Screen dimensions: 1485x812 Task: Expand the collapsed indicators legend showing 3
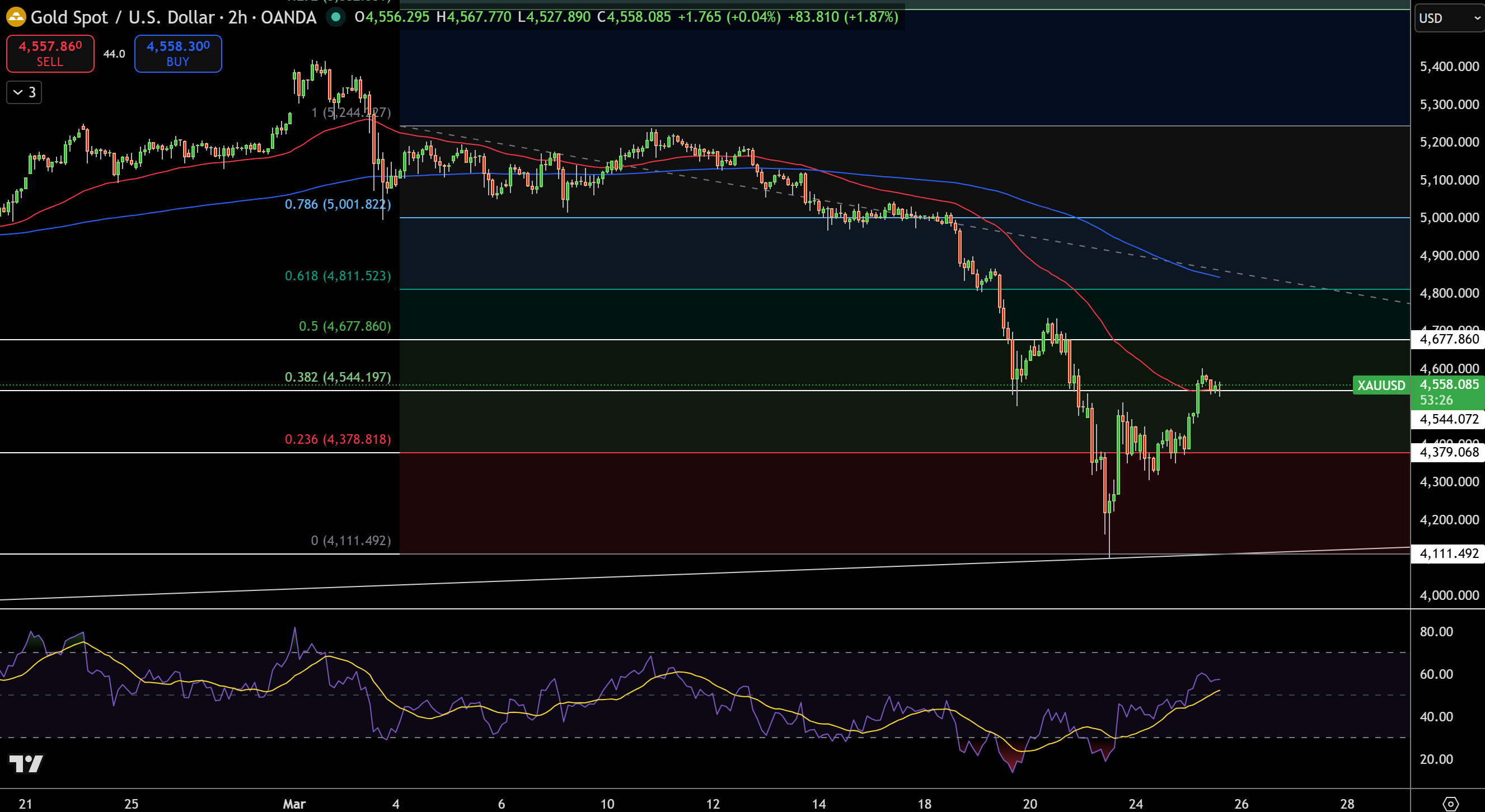pos(24,92)
